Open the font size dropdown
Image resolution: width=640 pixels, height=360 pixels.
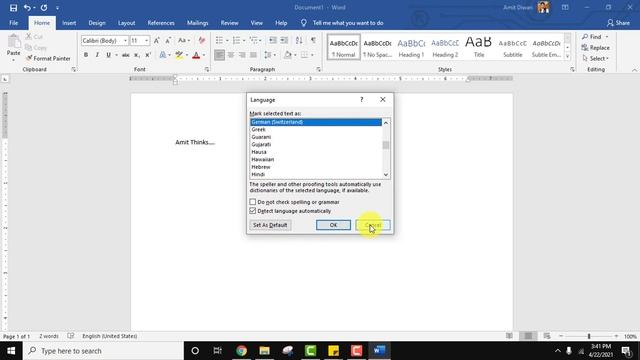147,40
